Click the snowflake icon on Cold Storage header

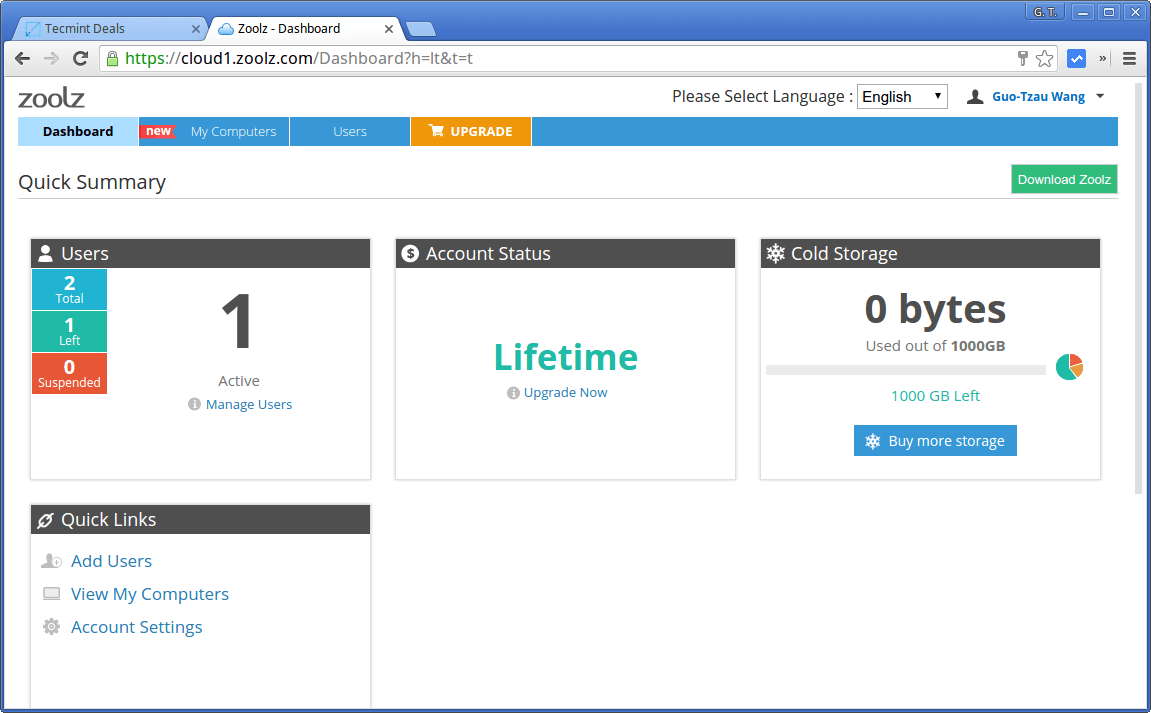(x=775, y=253)
